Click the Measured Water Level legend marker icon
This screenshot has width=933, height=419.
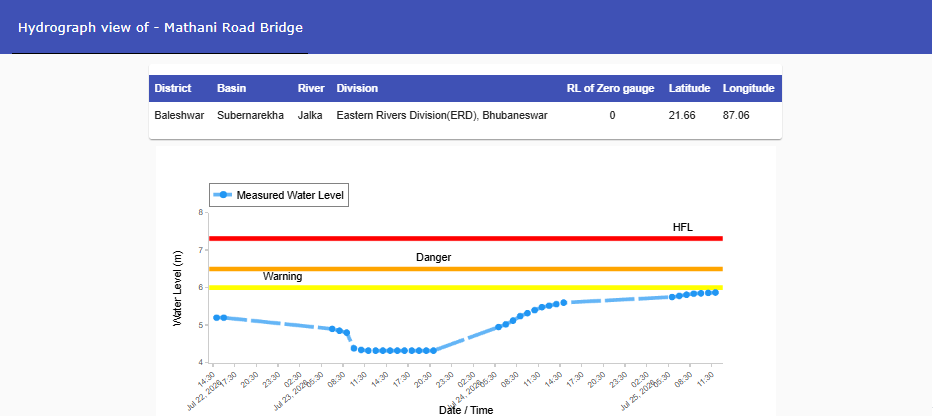point(223,195)
